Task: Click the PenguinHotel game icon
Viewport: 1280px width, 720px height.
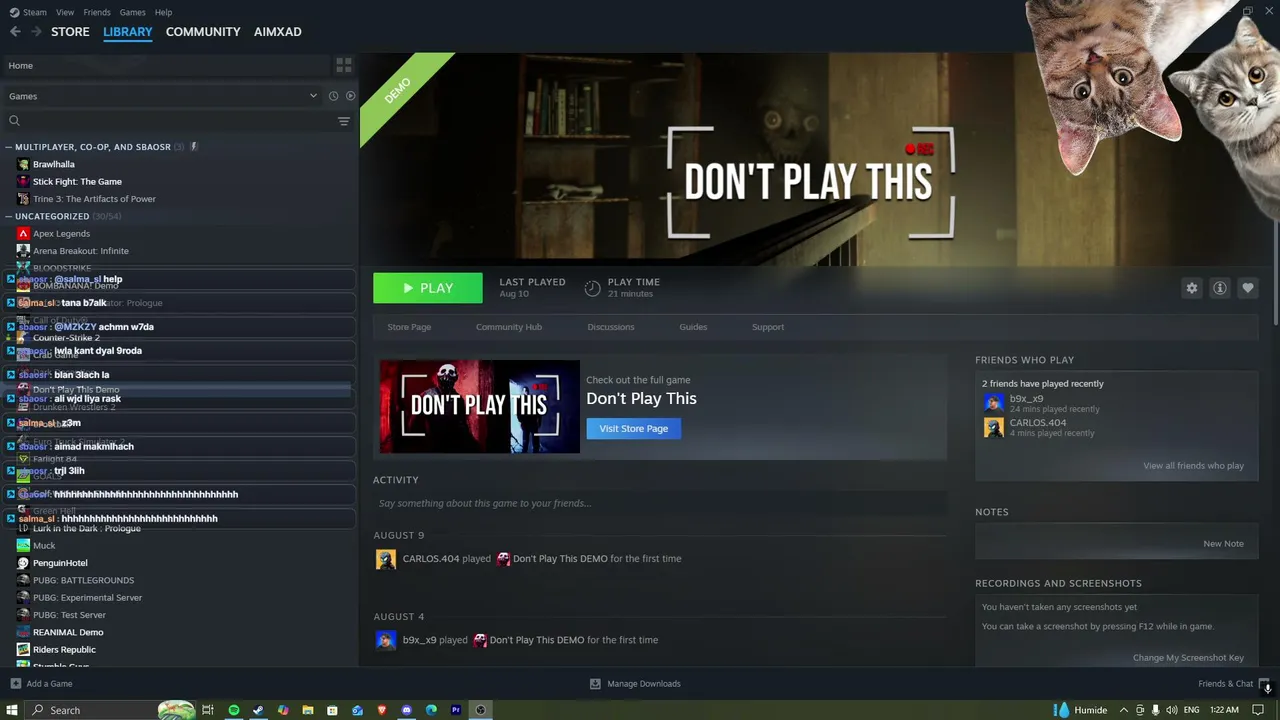Action: (x=24, y=563)
